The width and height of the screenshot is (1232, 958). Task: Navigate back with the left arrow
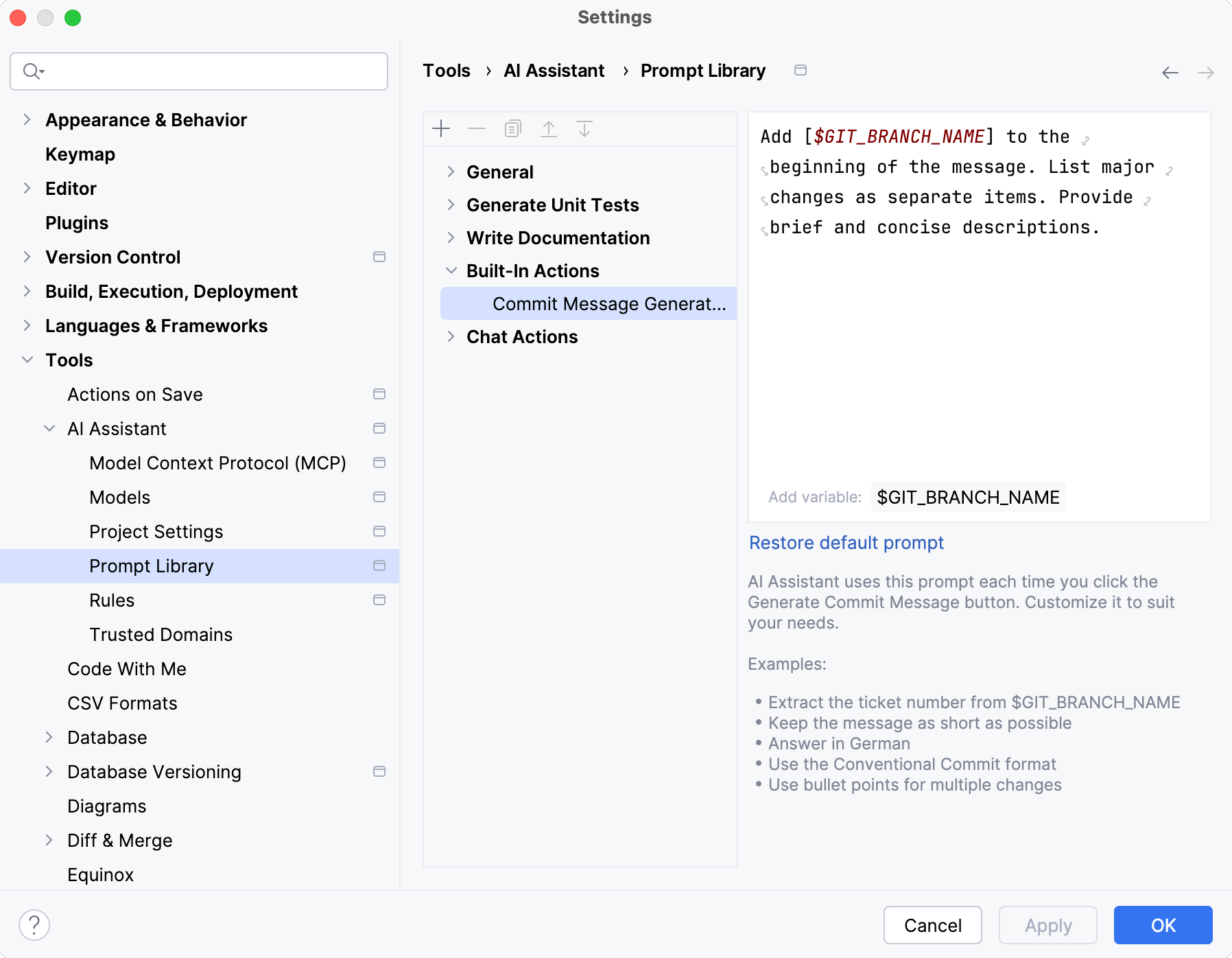pyautogui.click(x=1170, y=73)
